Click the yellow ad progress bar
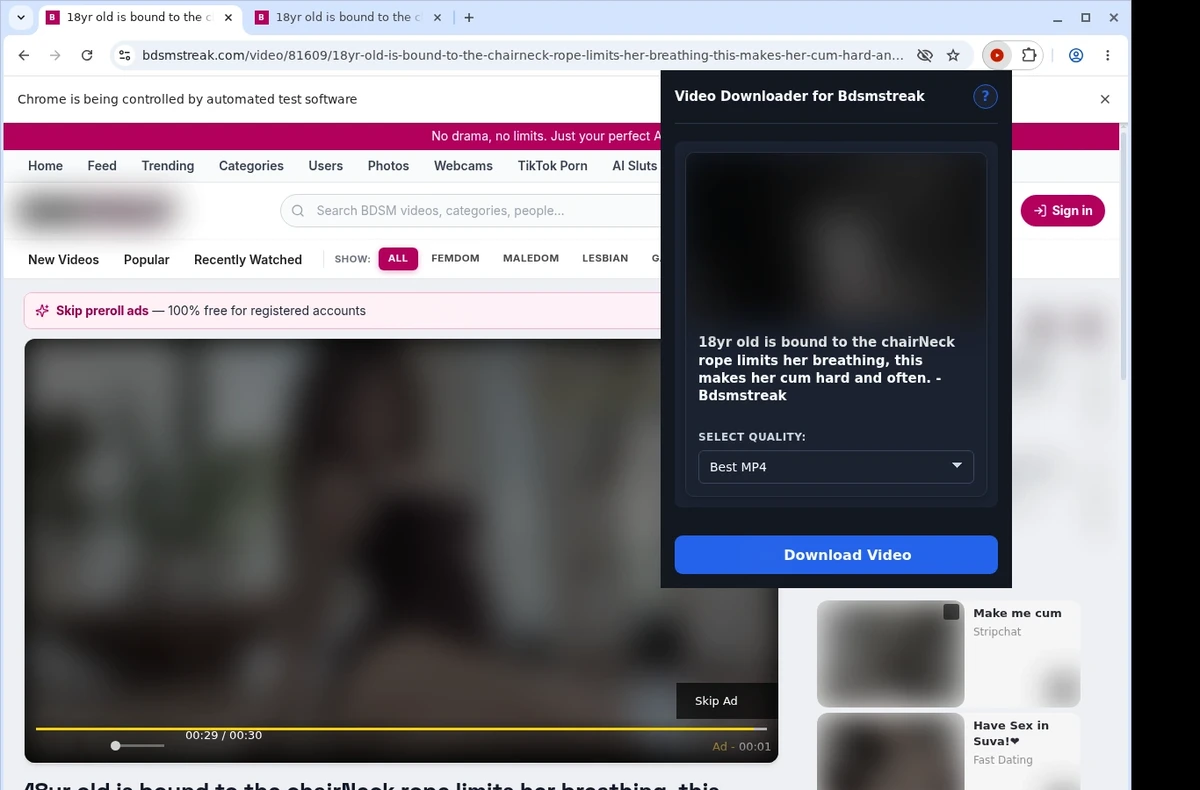 pyautogui.click(x=401, y=729)
